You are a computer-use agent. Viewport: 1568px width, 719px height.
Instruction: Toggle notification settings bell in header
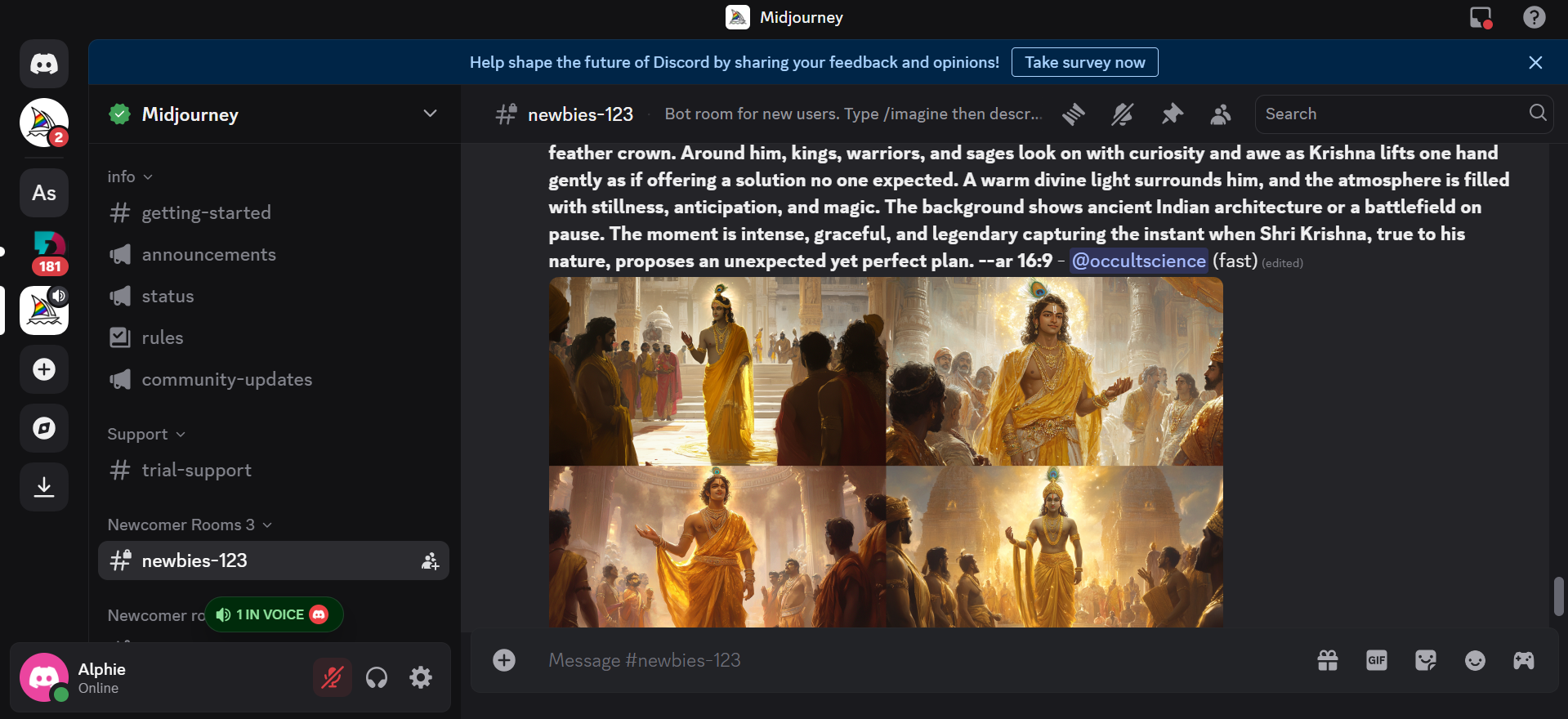(x=1123, y=114)
